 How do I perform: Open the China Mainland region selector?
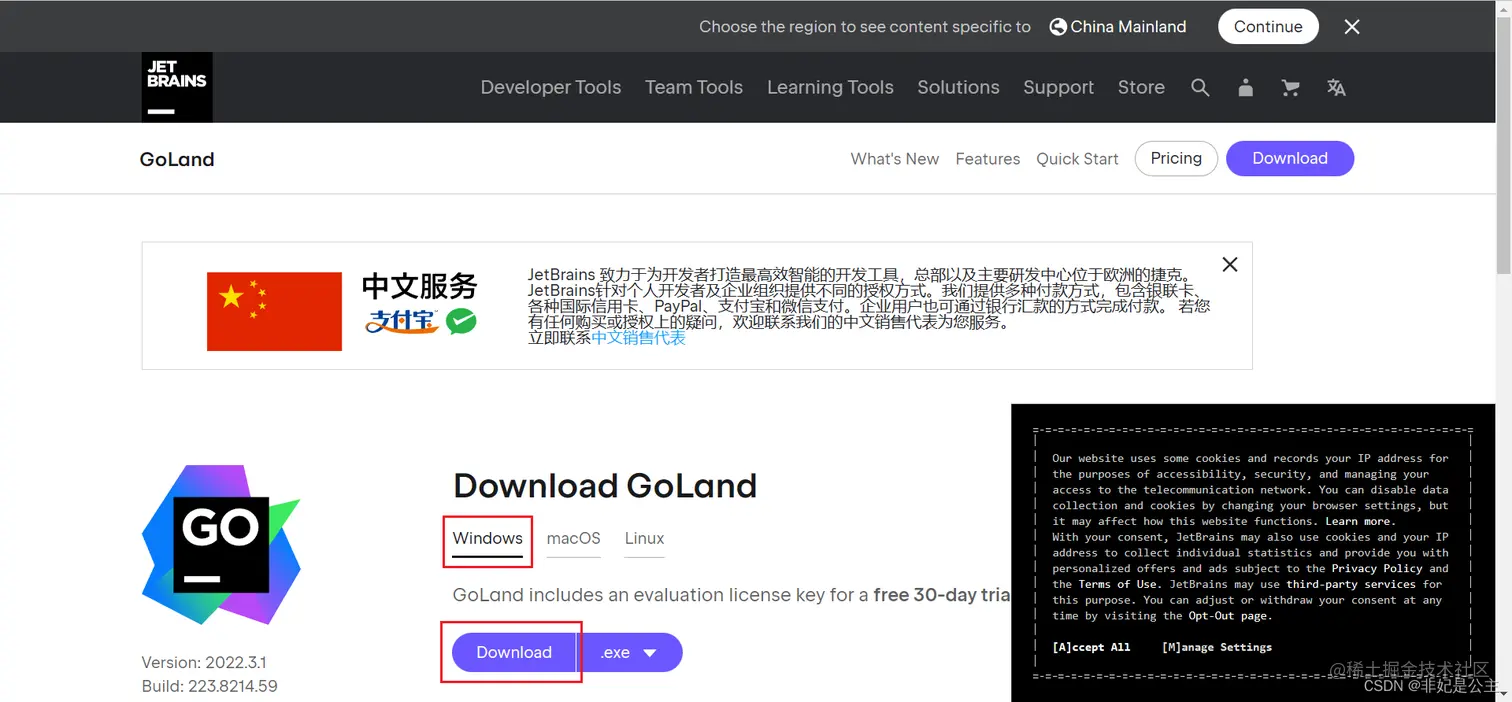click(1129, 26)
